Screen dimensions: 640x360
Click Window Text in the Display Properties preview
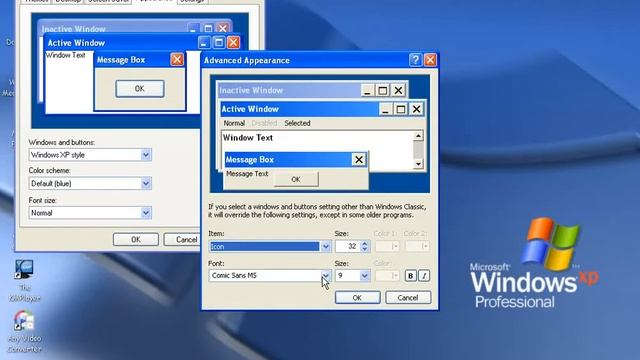coord(65,55)
